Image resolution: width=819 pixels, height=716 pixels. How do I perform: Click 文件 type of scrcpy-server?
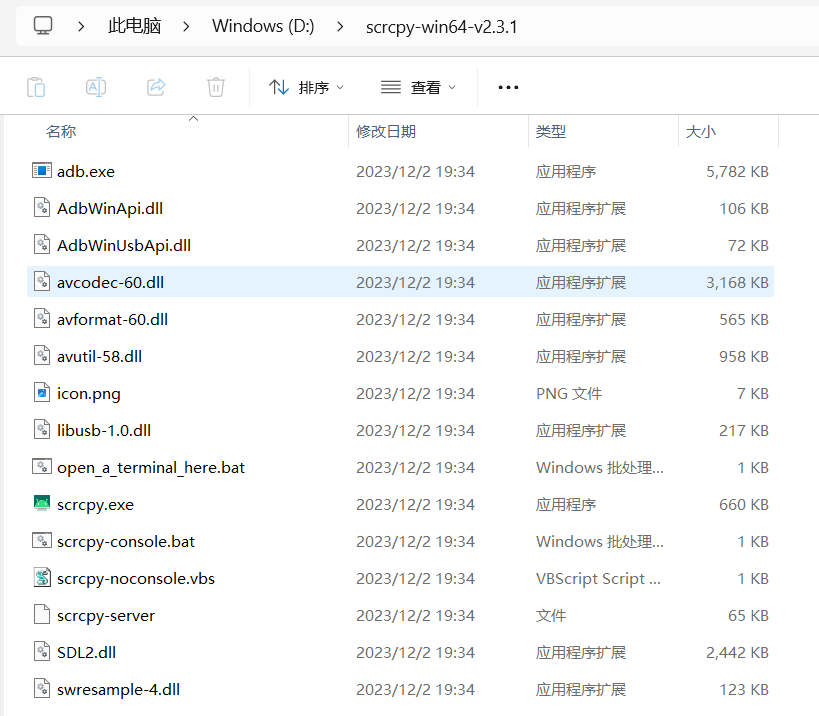tap(551, 616)
